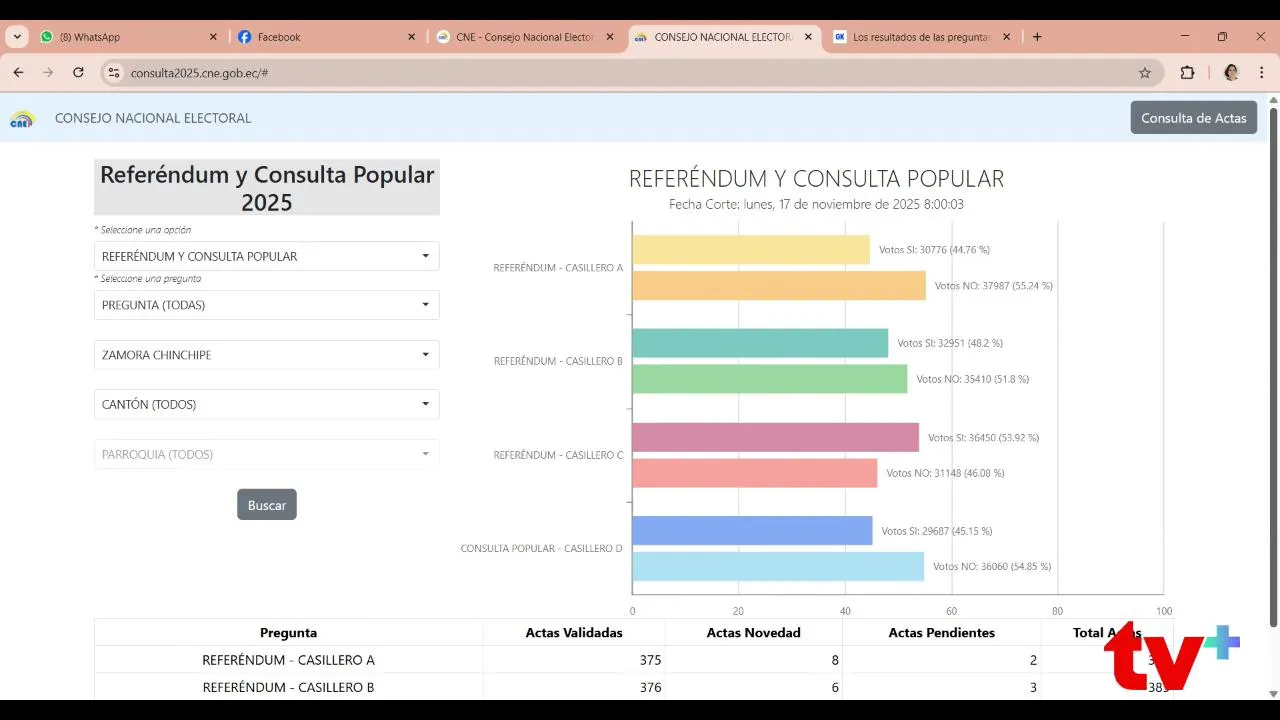Click validated actas value 376
The width and height of the screenshot is (1280, 720).
click(650, 687)
